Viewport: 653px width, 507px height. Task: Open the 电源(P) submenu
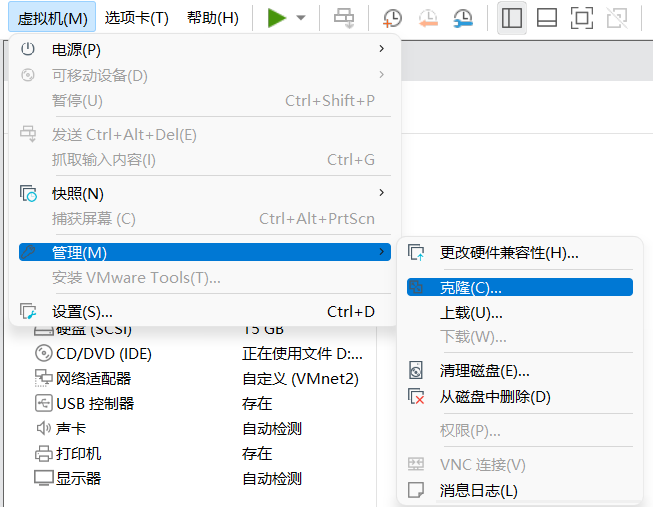204,50
